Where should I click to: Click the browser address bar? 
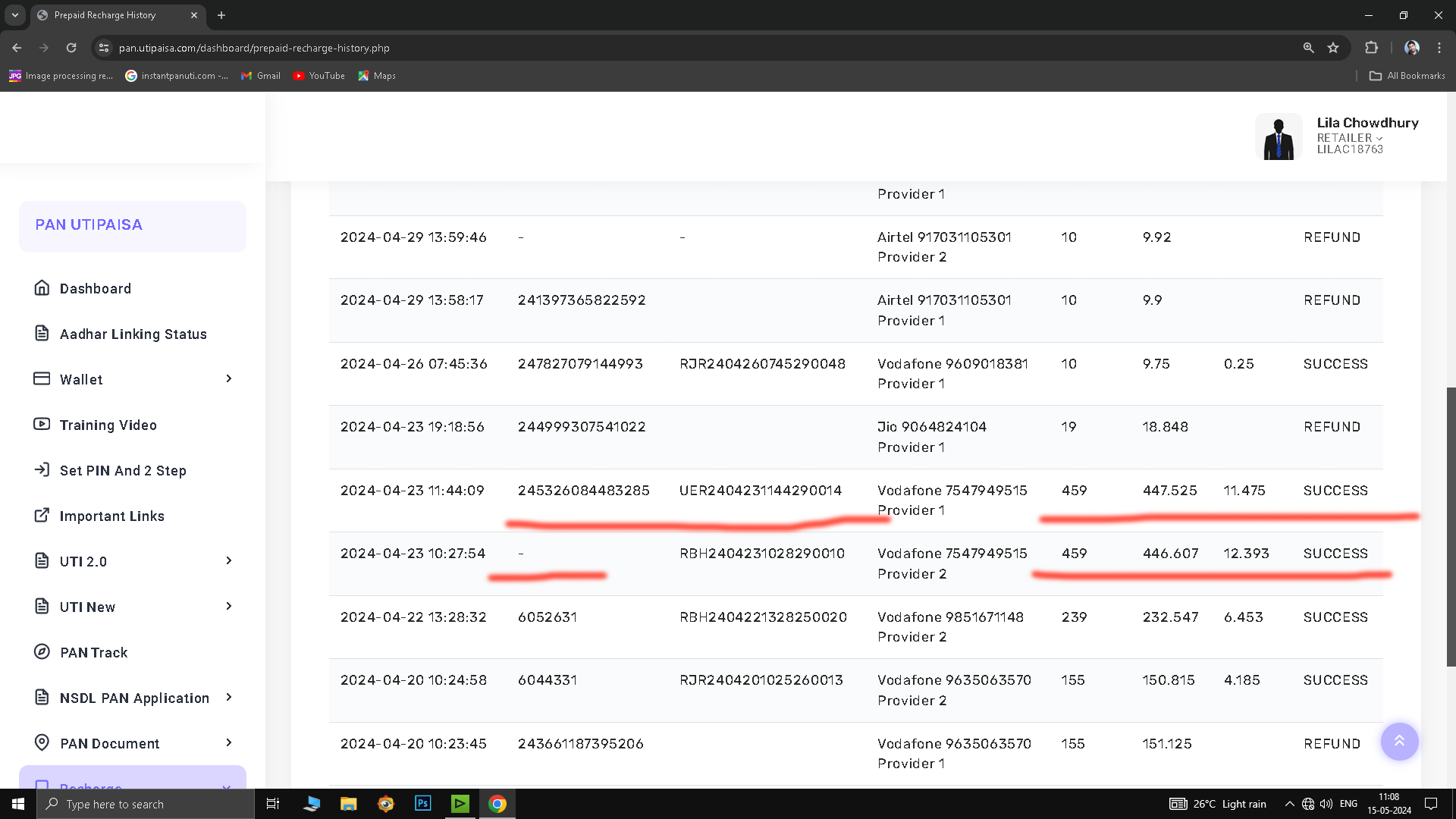coord(682,48)
